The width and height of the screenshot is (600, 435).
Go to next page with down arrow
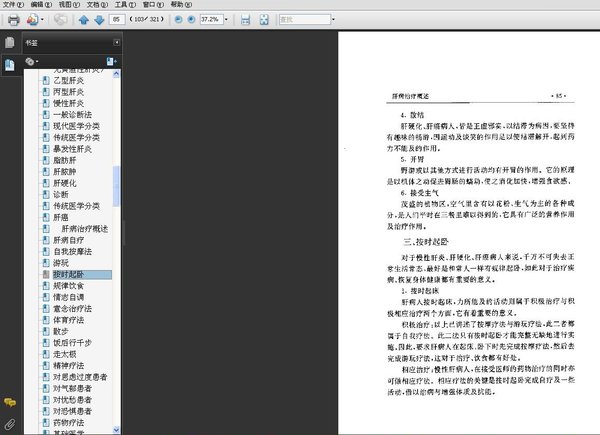[x=99, y=19]
